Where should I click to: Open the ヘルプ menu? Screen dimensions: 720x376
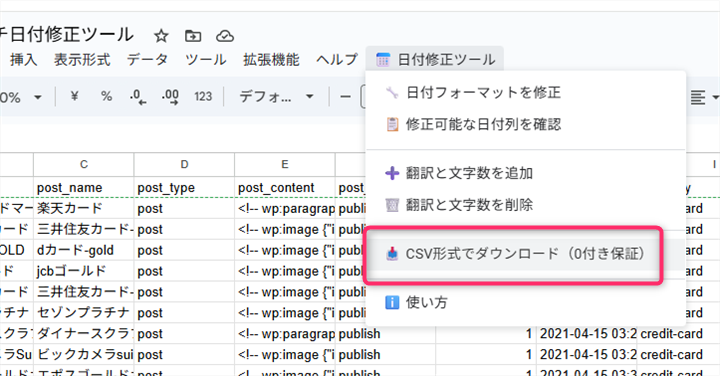pos(337,60)
